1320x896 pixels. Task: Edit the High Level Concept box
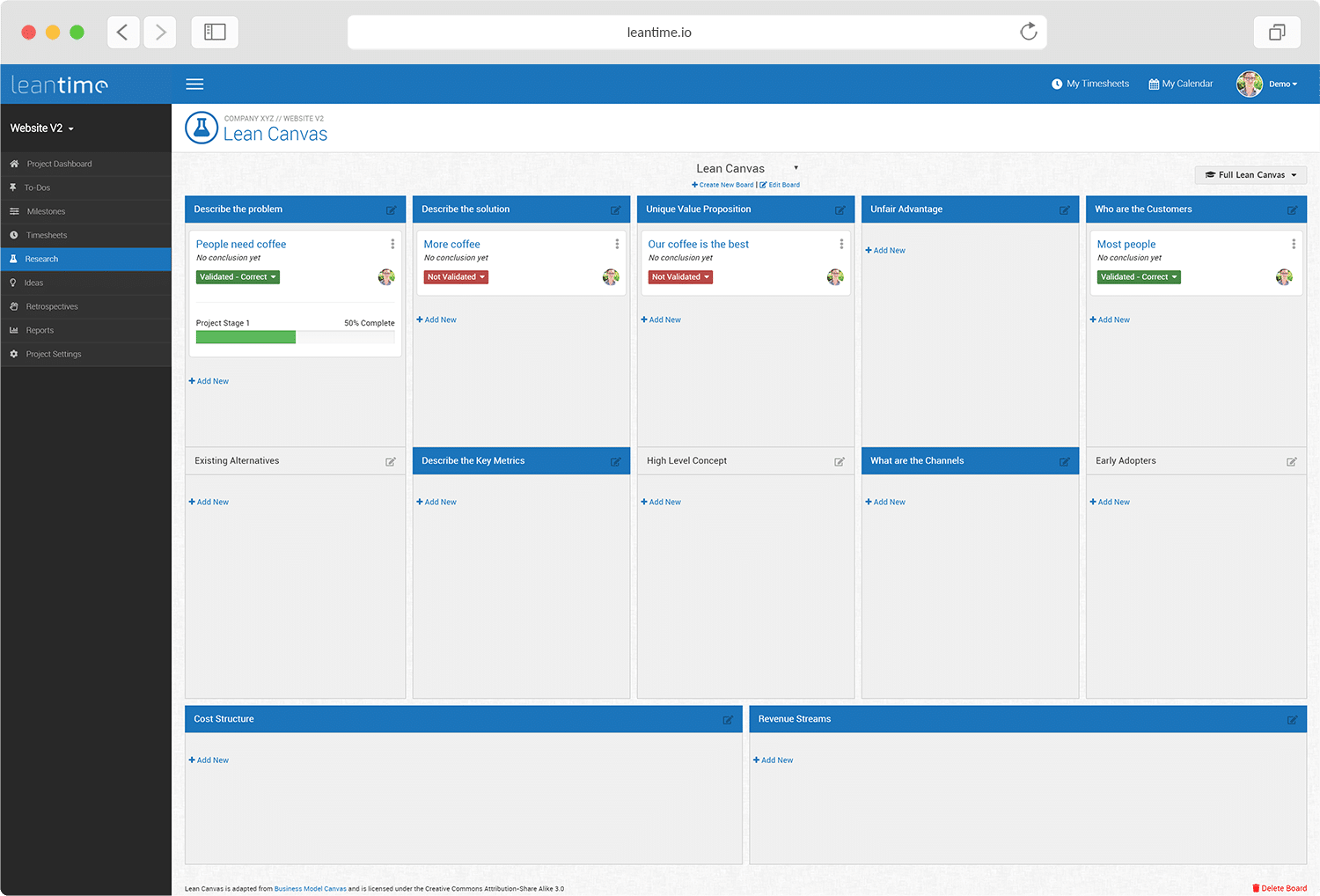pyautogui.click(x=840, y=462)
